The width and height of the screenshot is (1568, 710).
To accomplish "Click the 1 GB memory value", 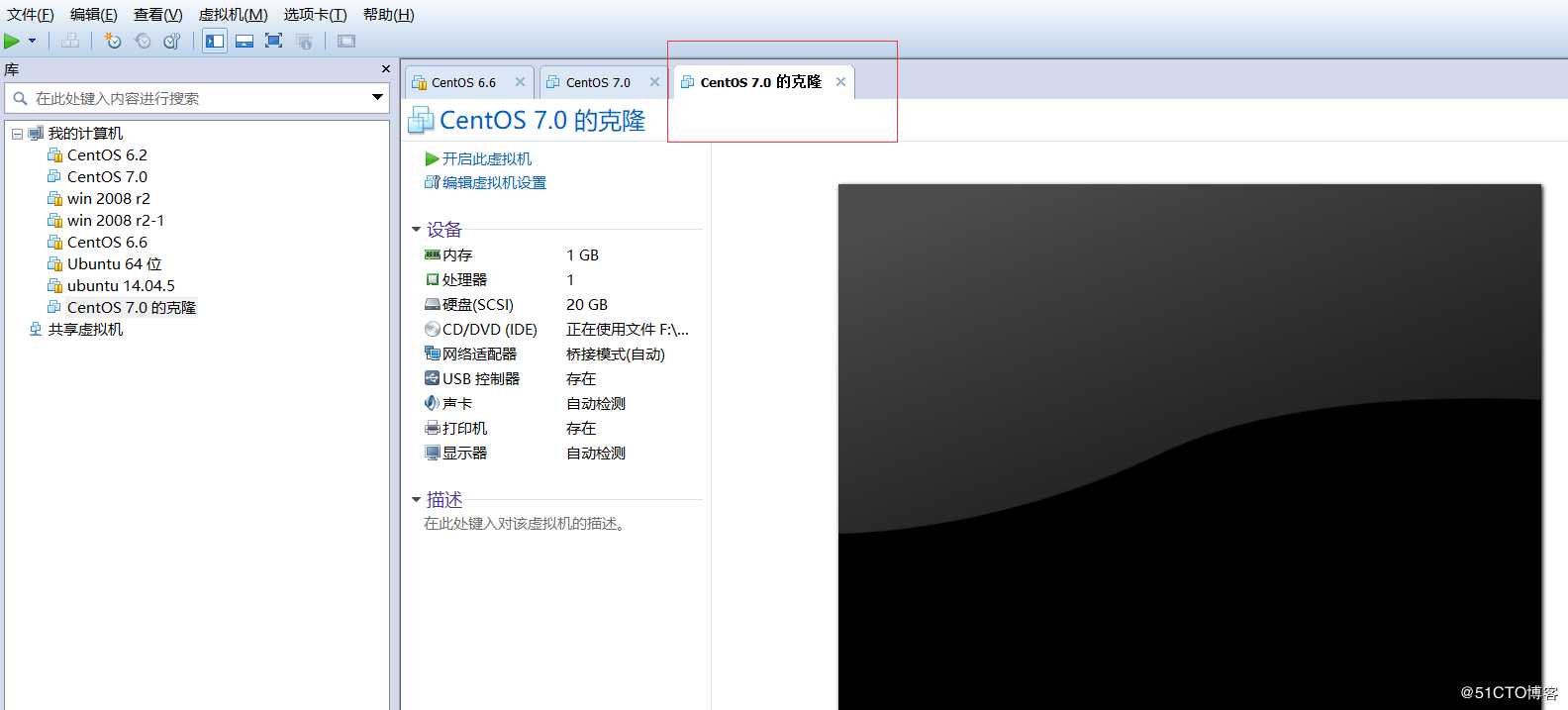I will click(x=582, y=255).
